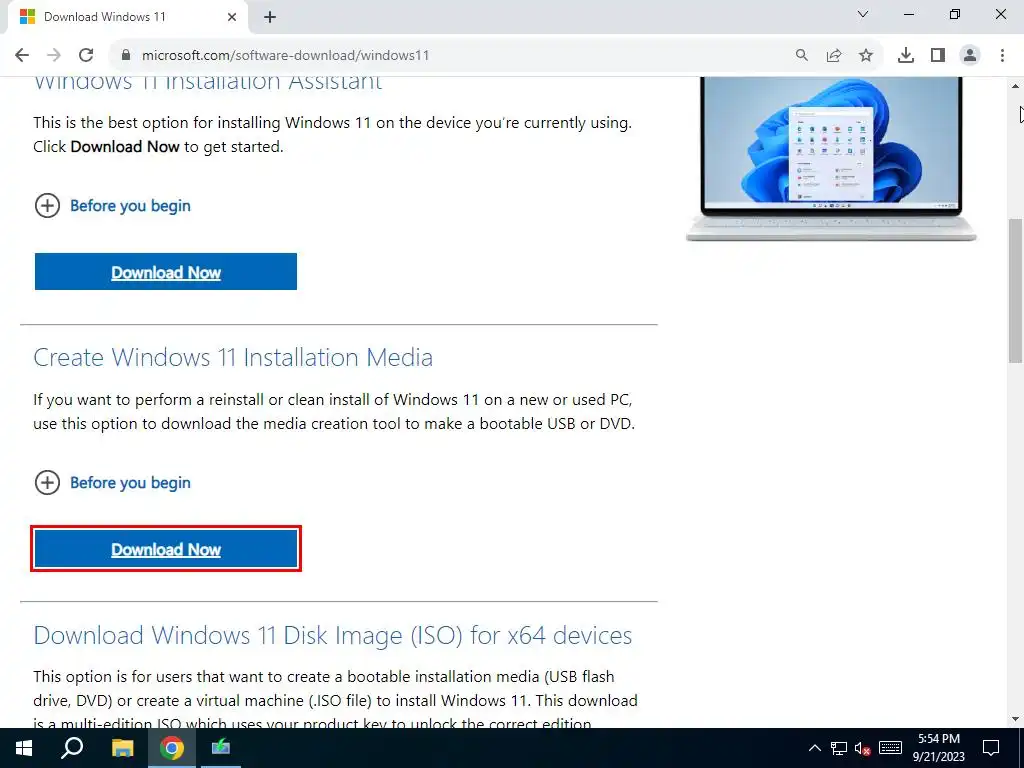Open Chrome downloads tray icon
Image resolution: width=1024 pixels, height=768 pixels.
point(906,55)
